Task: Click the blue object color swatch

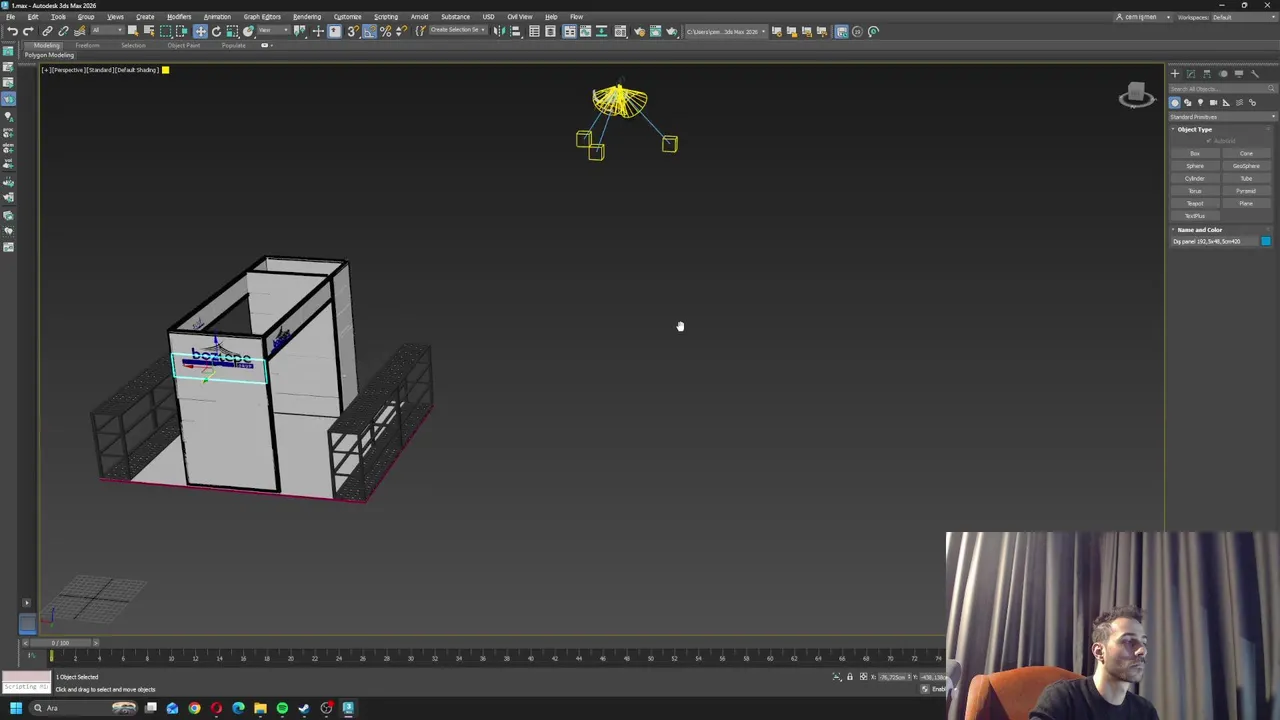Action: point(1266,242)
